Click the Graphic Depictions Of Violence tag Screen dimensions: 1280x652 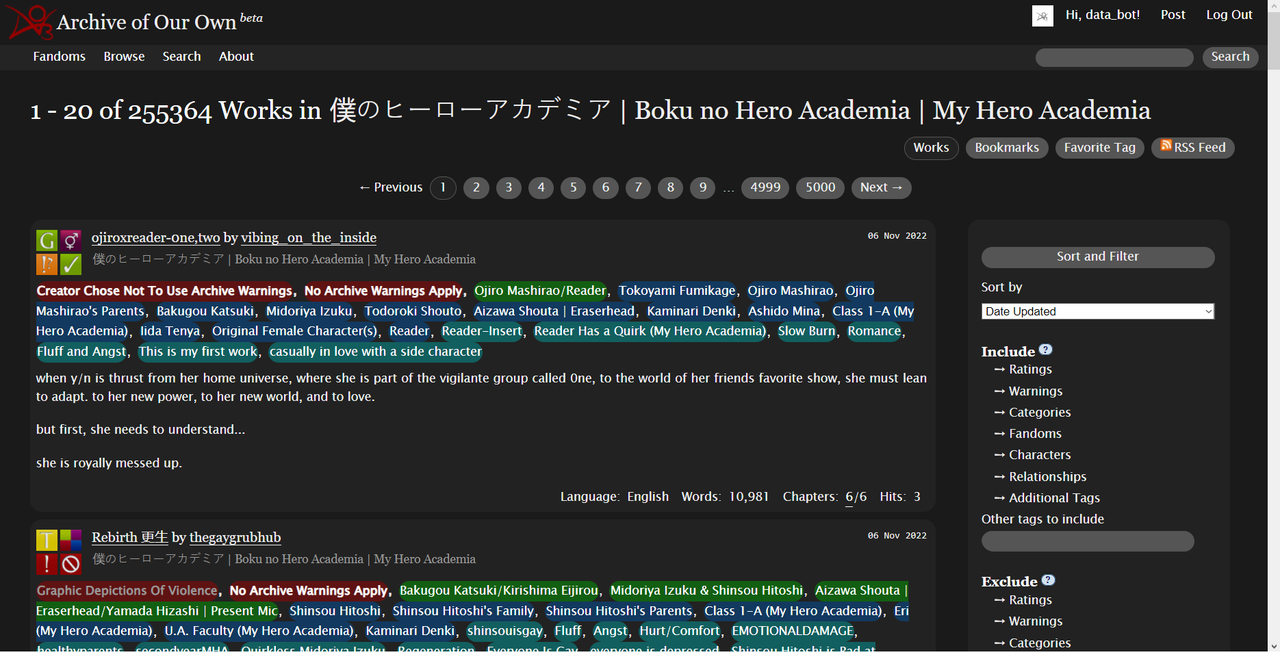point(127,590)
